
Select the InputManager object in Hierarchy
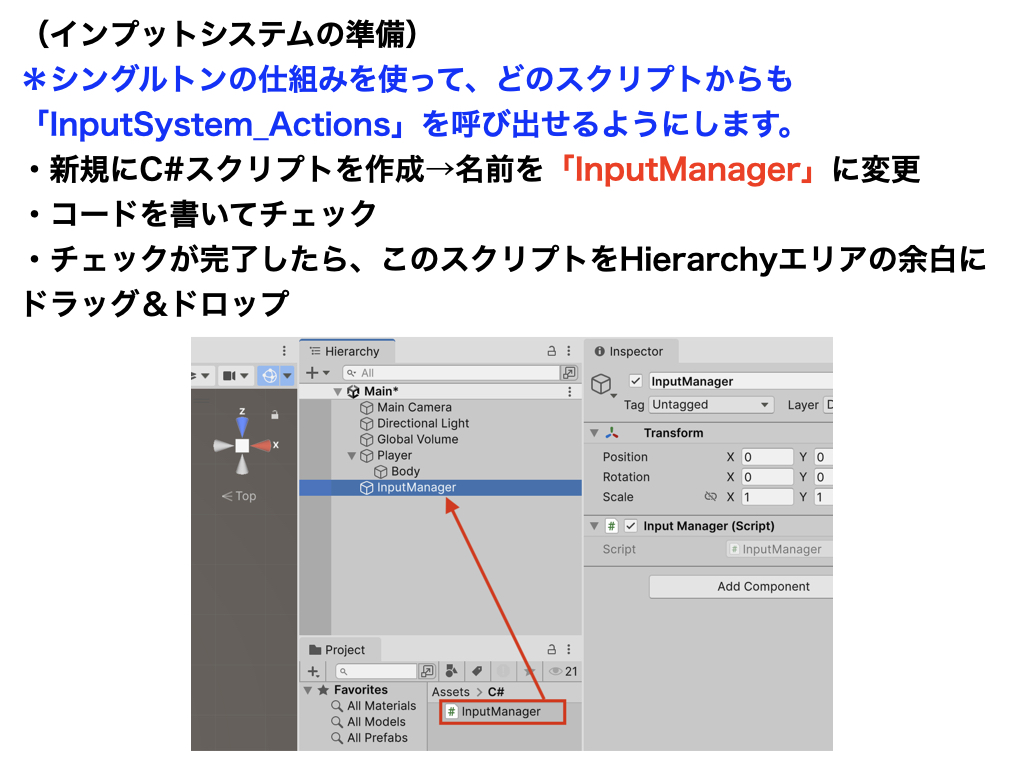pyautogui.click(x=440, y=488)
